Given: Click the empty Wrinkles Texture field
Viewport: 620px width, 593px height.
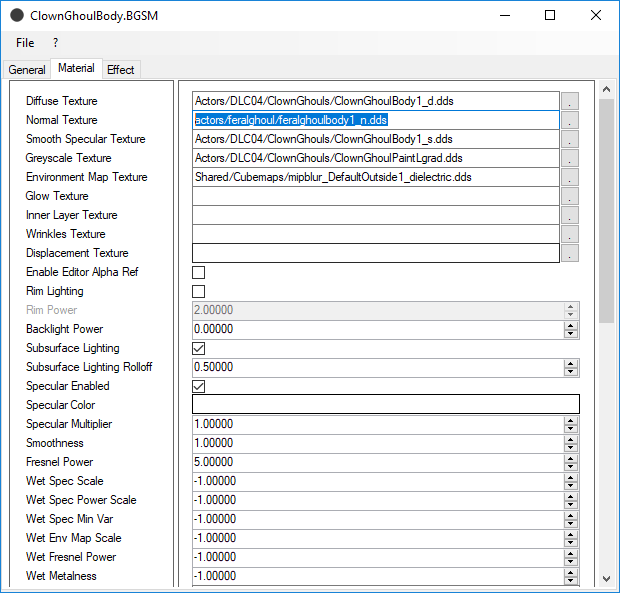Looking at the screenshot, I should tap(376, 234).
